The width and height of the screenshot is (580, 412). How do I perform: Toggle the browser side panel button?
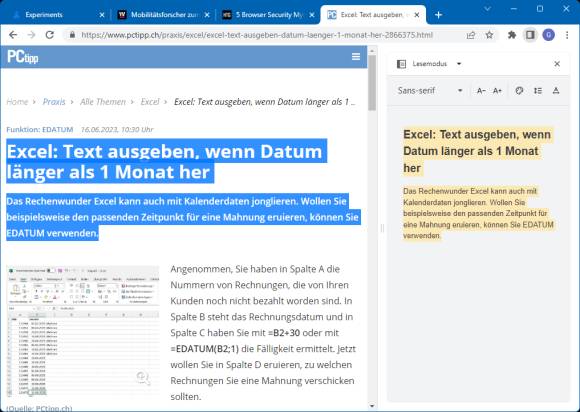pos(530,35)
